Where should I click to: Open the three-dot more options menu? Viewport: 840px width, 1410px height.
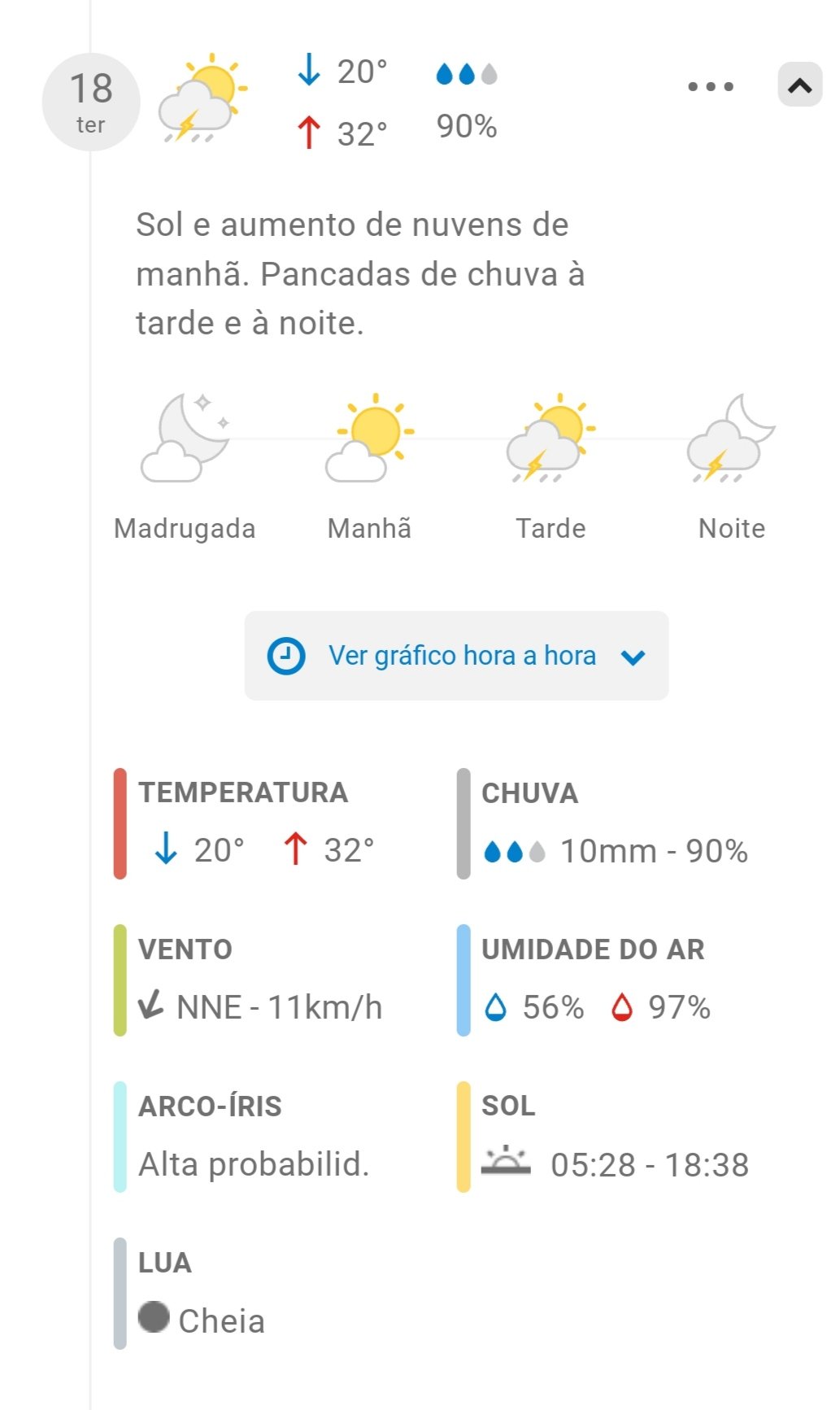[x=711, y=86]
